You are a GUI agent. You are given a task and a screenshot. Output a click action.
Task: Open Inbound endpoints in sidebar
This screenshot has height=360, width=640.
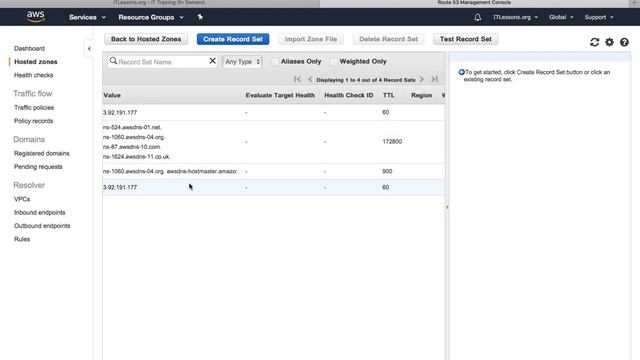click(x=40, y=212)
